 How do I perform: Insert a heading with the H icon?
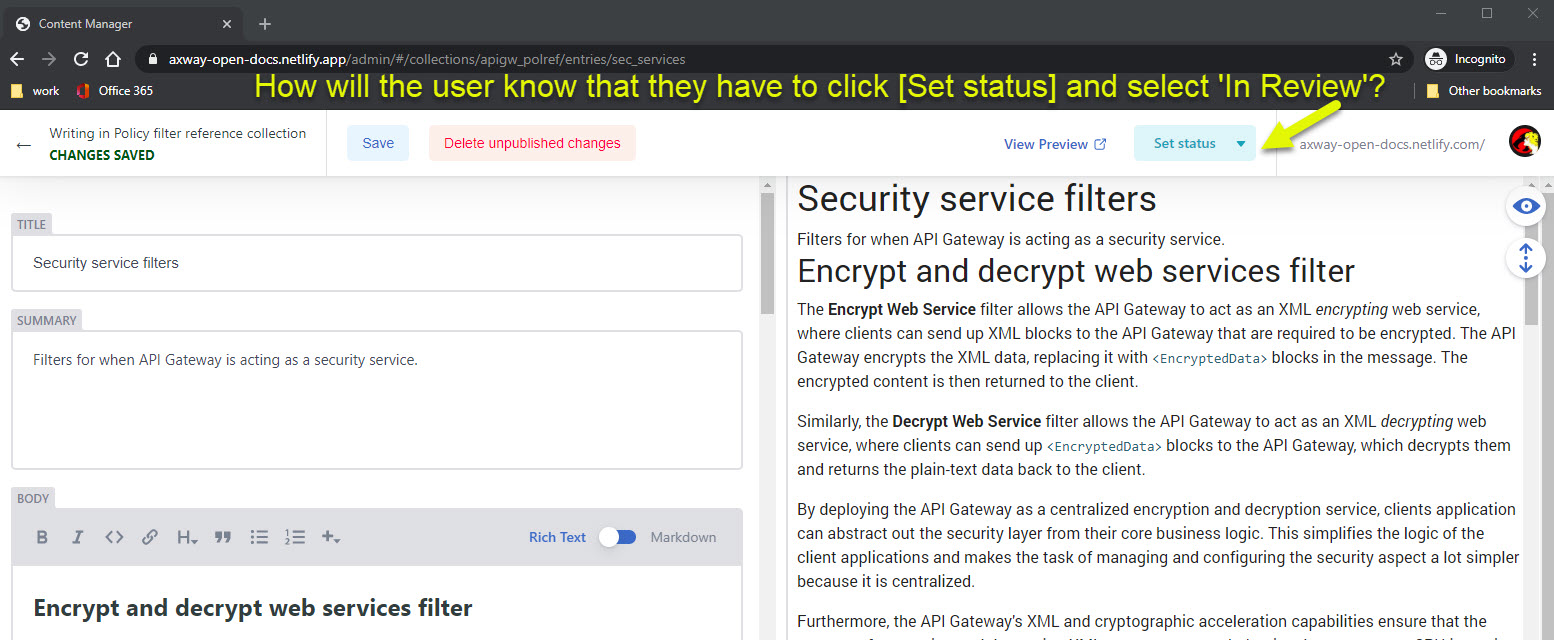tap(186, 537)
